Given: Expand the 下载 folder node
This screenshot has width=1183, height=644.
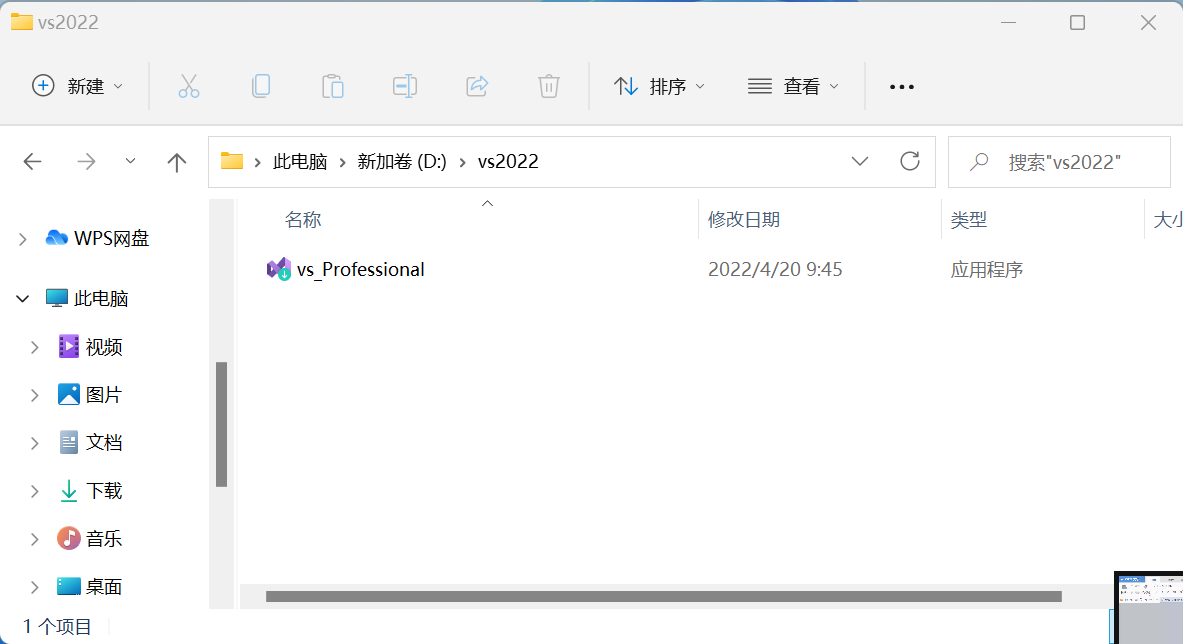Looking at the screenshot, I should [x=35, y=492].
